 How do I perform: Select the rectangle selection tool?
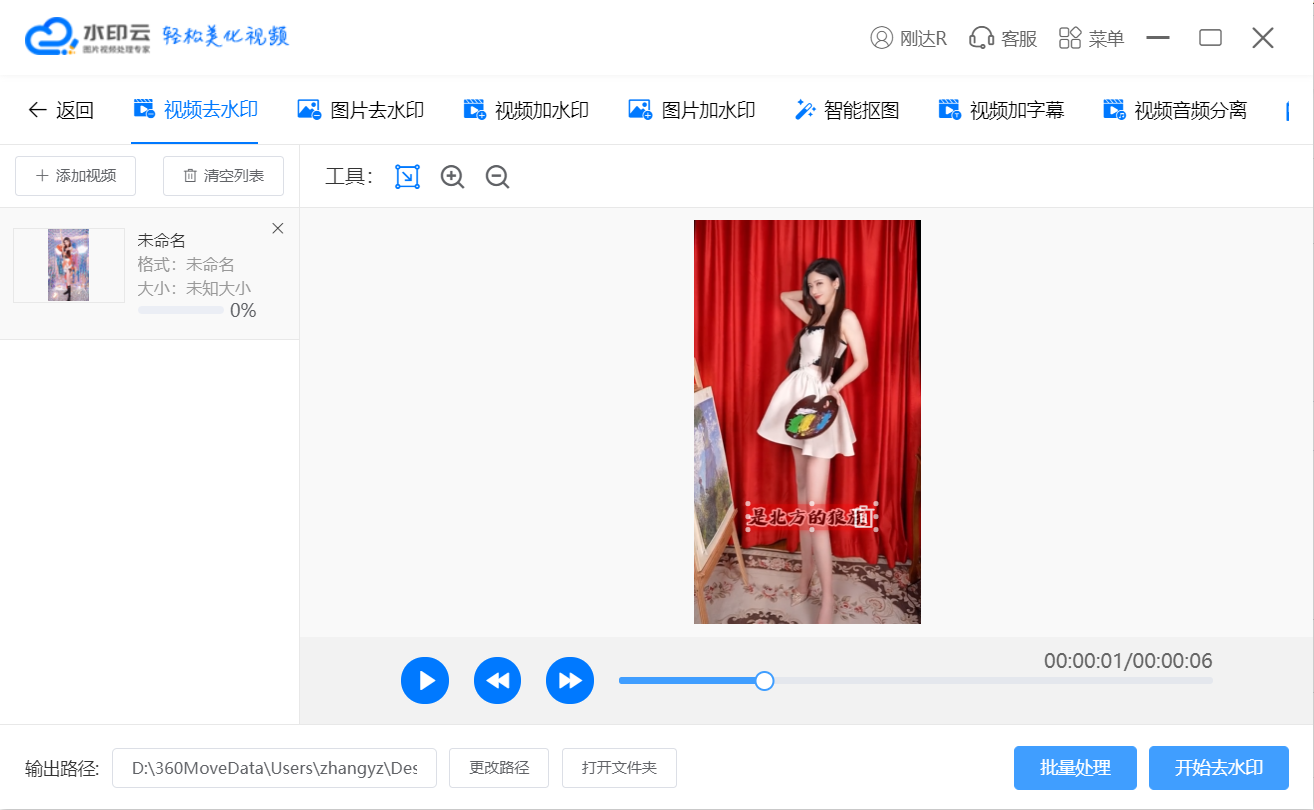[407, 177]
